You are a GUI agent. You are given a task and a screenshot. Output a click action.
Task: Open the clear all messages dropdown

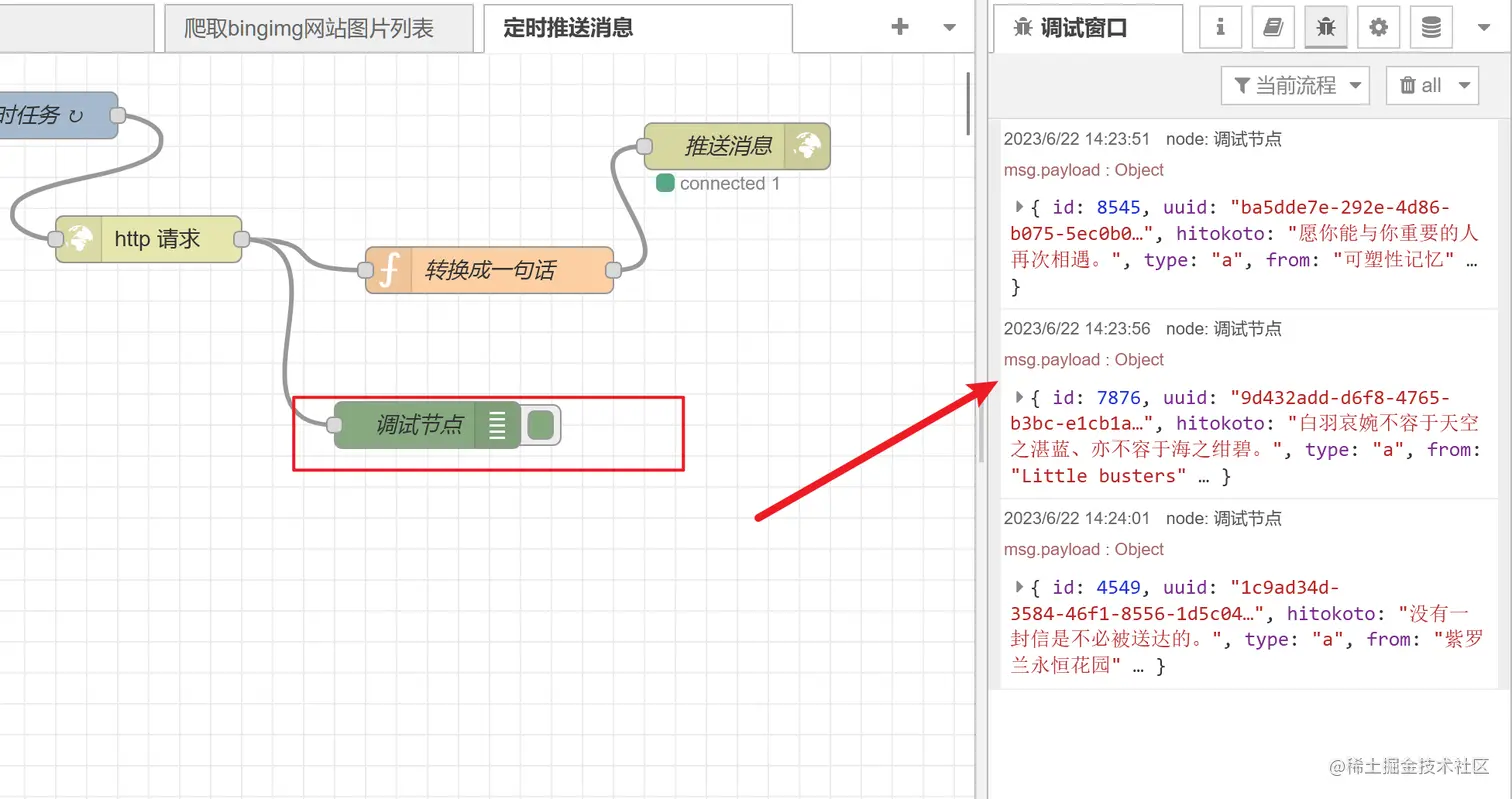(x=1432, y=85)
